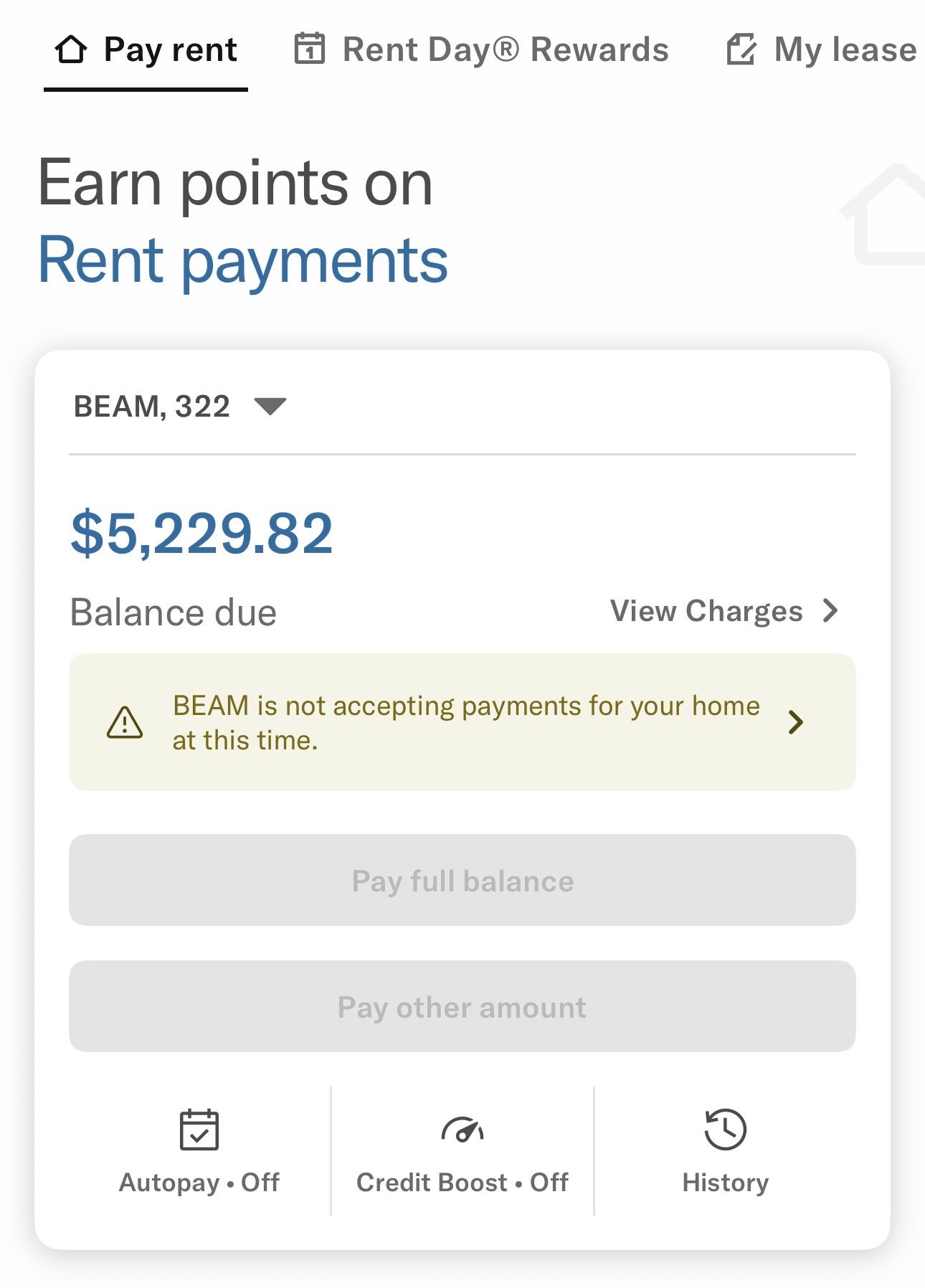This screenshot has height=1288, width=925.
Task: Tap the Autopay calendar check icon
Action: pyautogui.click(x=199, y=1130)
